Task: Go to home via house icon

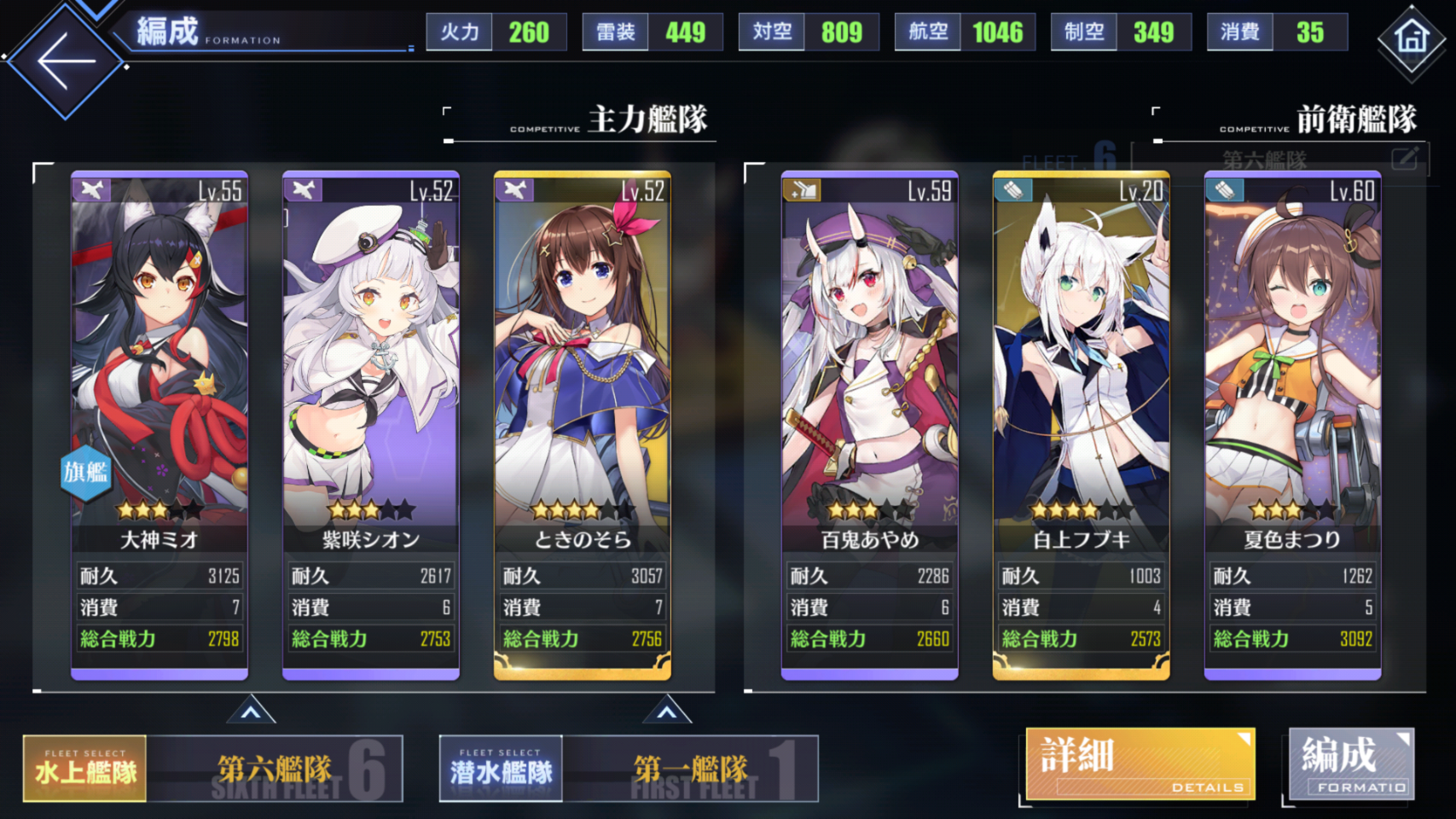Action: [x=1412, y=38]
